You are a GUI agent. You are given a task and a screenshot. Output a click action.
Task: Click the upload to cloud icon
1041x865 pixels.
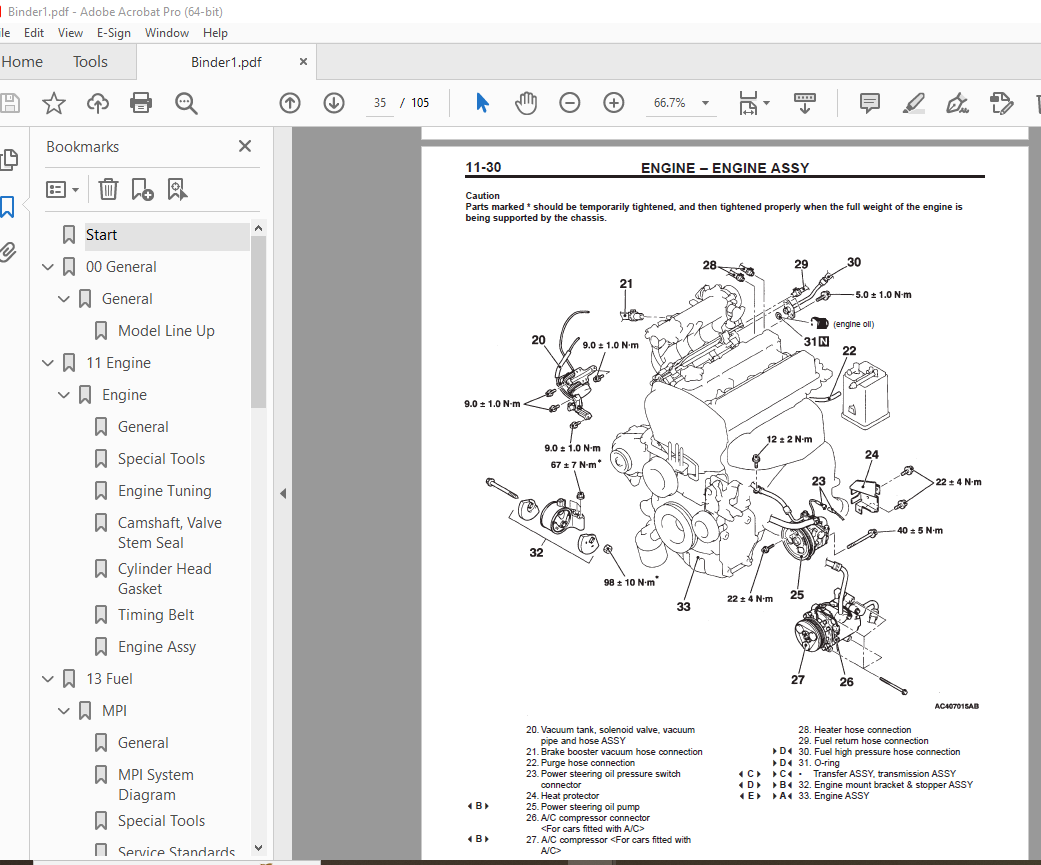click(98, 103)
